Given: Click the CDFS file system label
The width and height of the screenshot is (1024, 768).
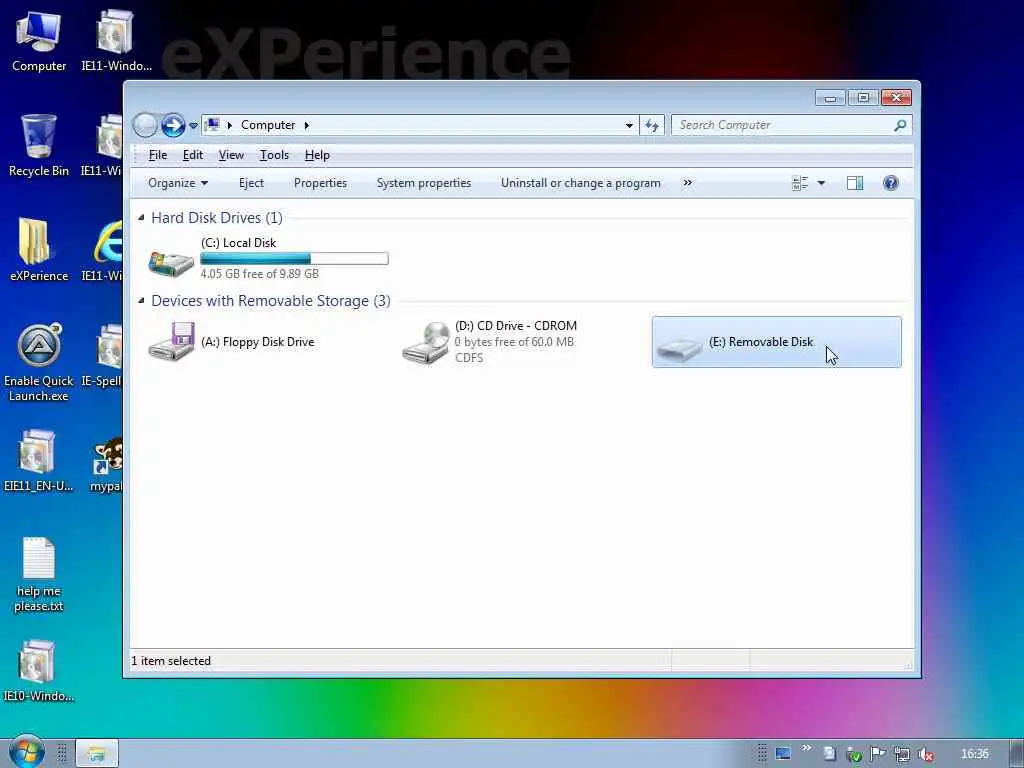Looking at the screenshot, I should click(x=469, y=357).
